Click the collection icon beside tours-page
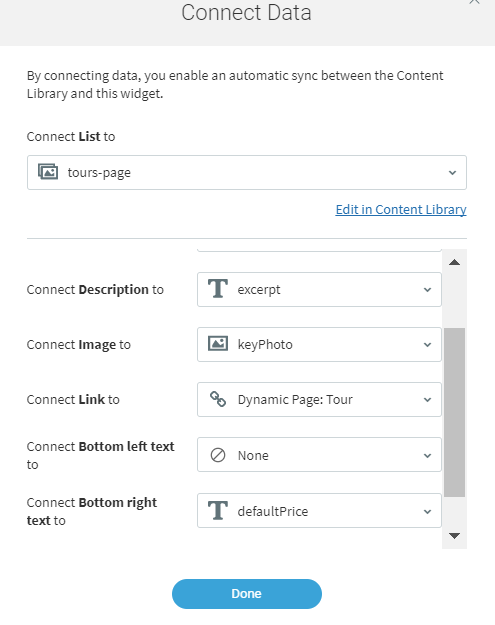The height and width of the screenshot is (625, 495). (48, 172)
